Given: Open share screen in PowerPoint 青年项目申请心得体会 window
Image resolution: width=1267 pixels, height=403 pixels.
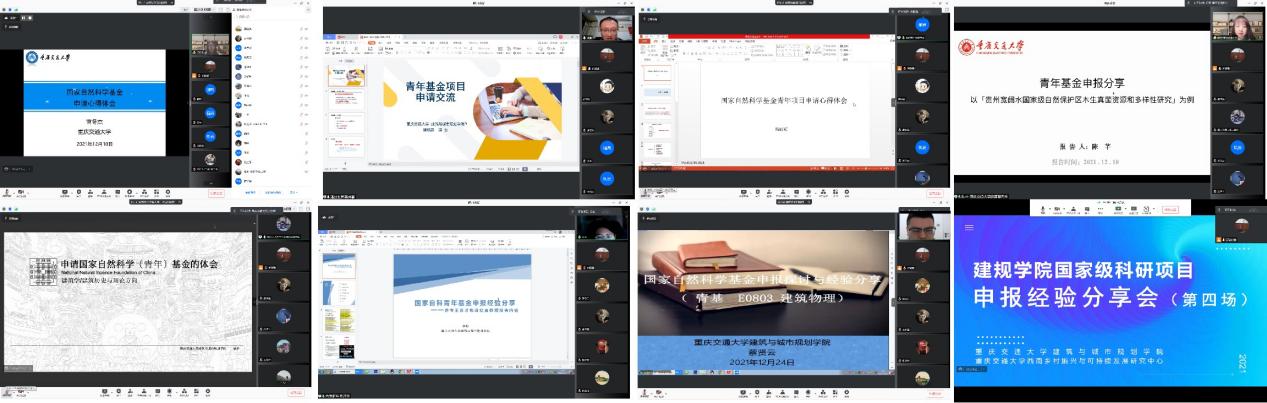Looking at the screenshot, I should [x=744, y=192].
